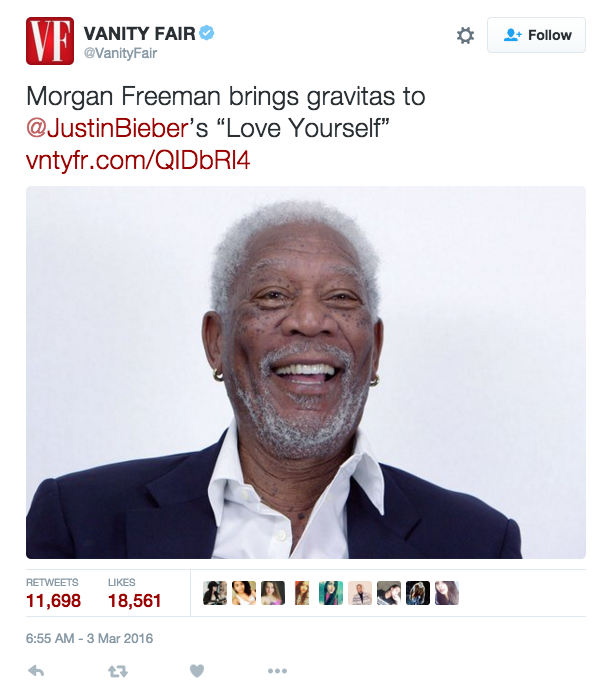Viewport: 607px width, 687px height.
Task: Like the tweet with heart icon
Action: click(197, 671)
